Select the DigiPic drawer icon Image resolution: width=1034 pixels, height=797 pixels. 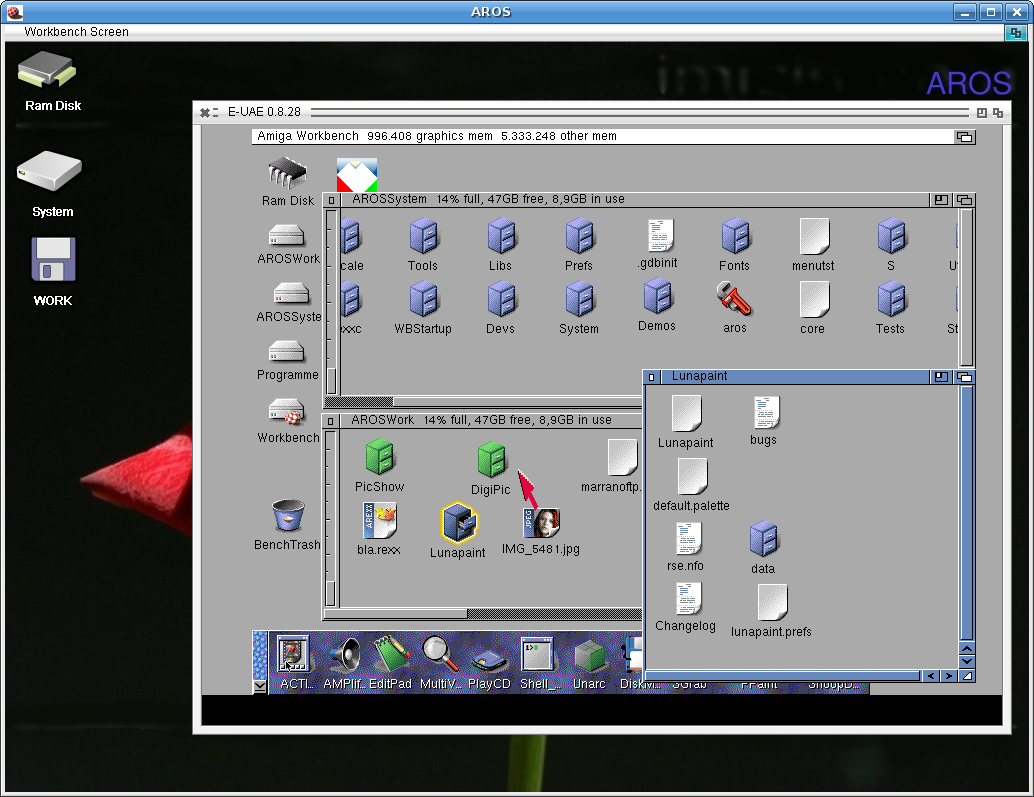(x=491, y=459)
